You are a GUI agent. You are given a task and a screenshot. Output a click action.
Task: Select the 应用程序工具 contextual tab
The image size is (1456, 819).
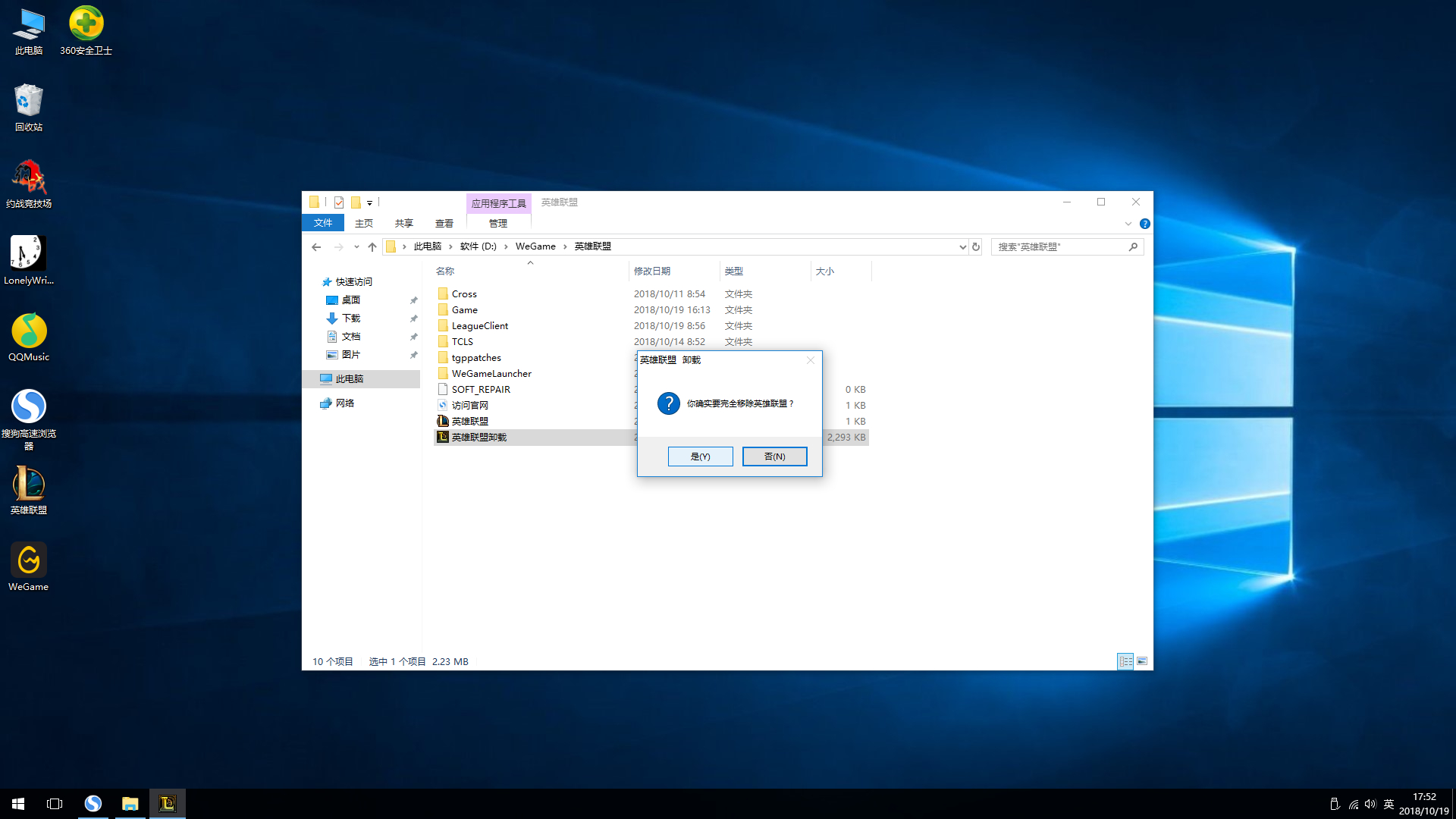point(498,203)
